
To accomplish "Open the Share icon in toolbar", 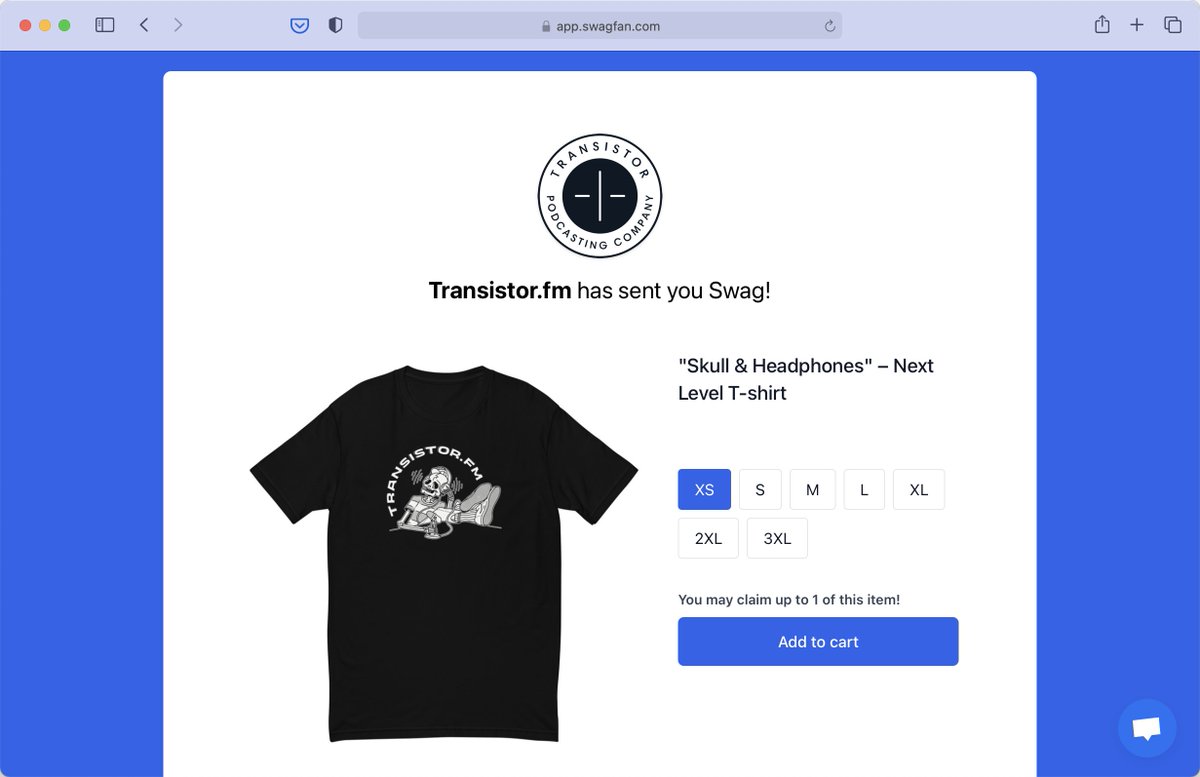I will click(x=1102, y=25).
